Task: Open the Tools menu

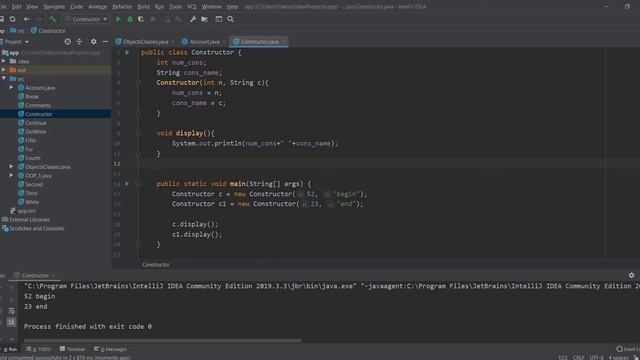Action: 176,7
